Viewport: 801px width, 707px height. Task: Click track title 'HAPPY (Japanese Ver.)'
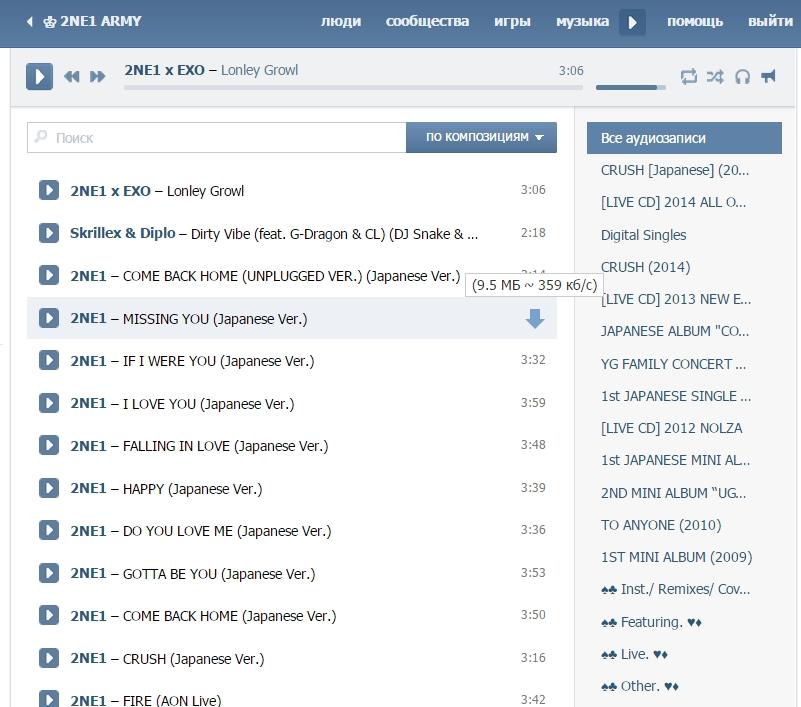193,489
